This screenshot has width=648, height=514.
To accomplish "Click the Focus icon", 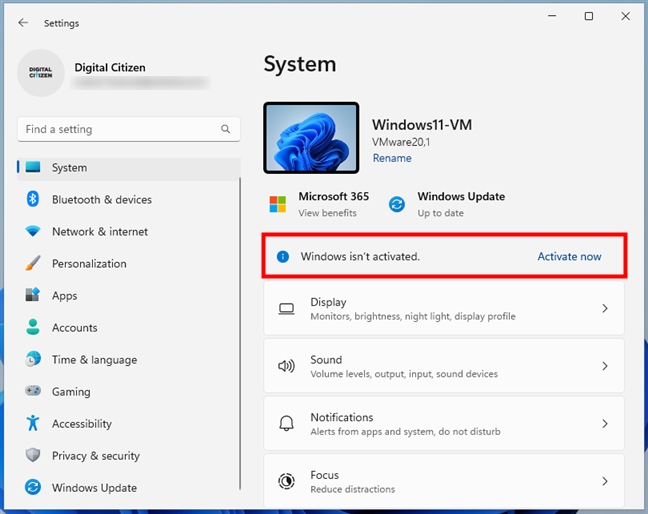I will click(286, 481).
